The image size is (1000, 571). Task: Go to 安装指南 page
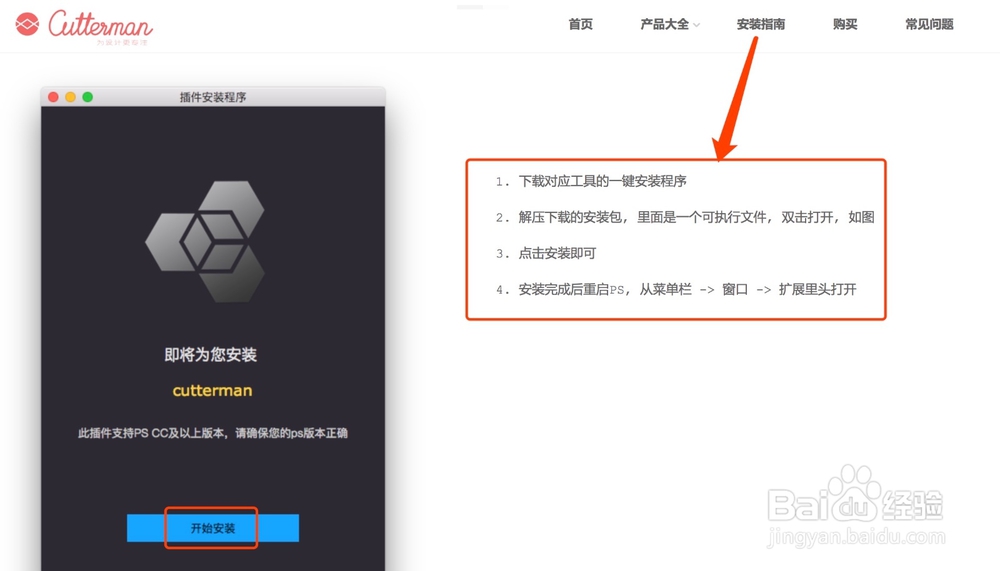761,24
